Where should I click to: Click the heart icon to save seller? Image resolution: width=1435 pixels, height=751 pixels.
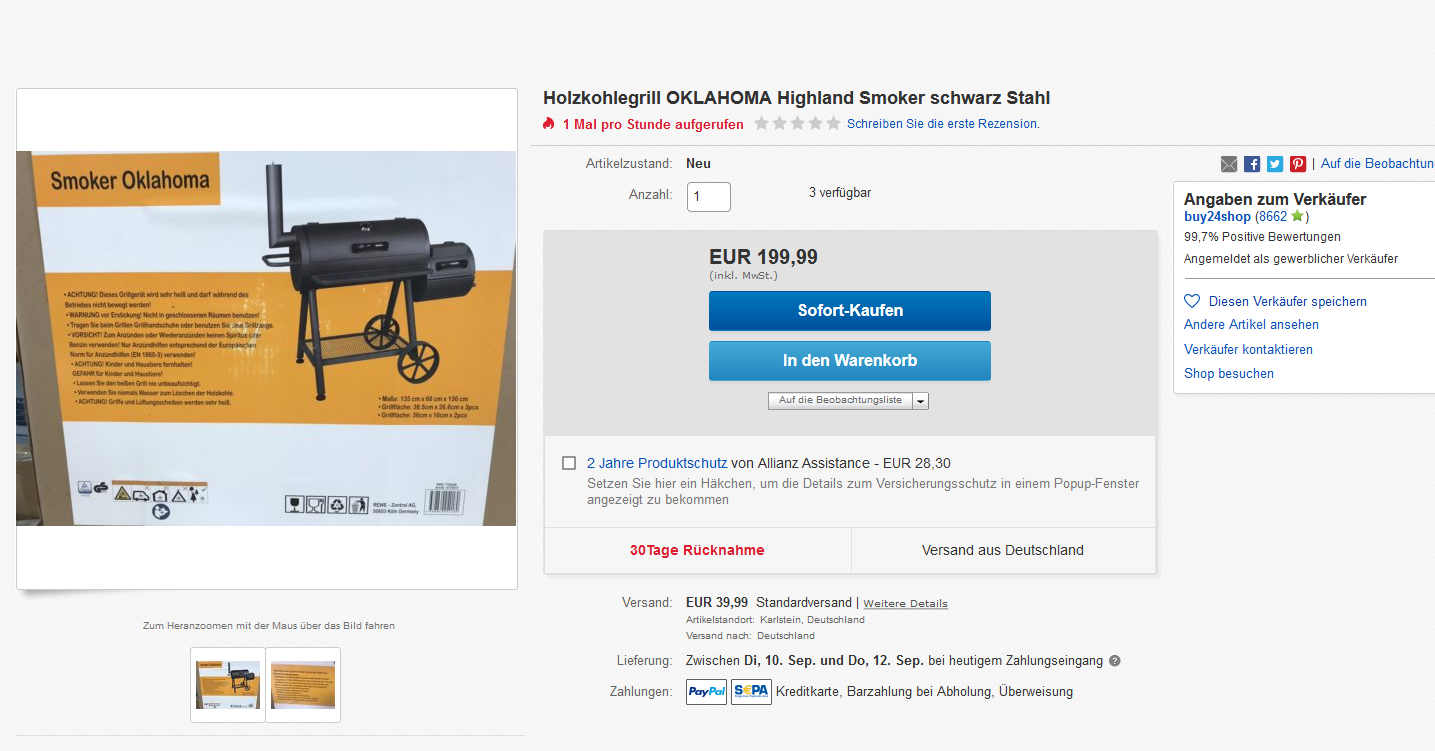(1192, 301)
